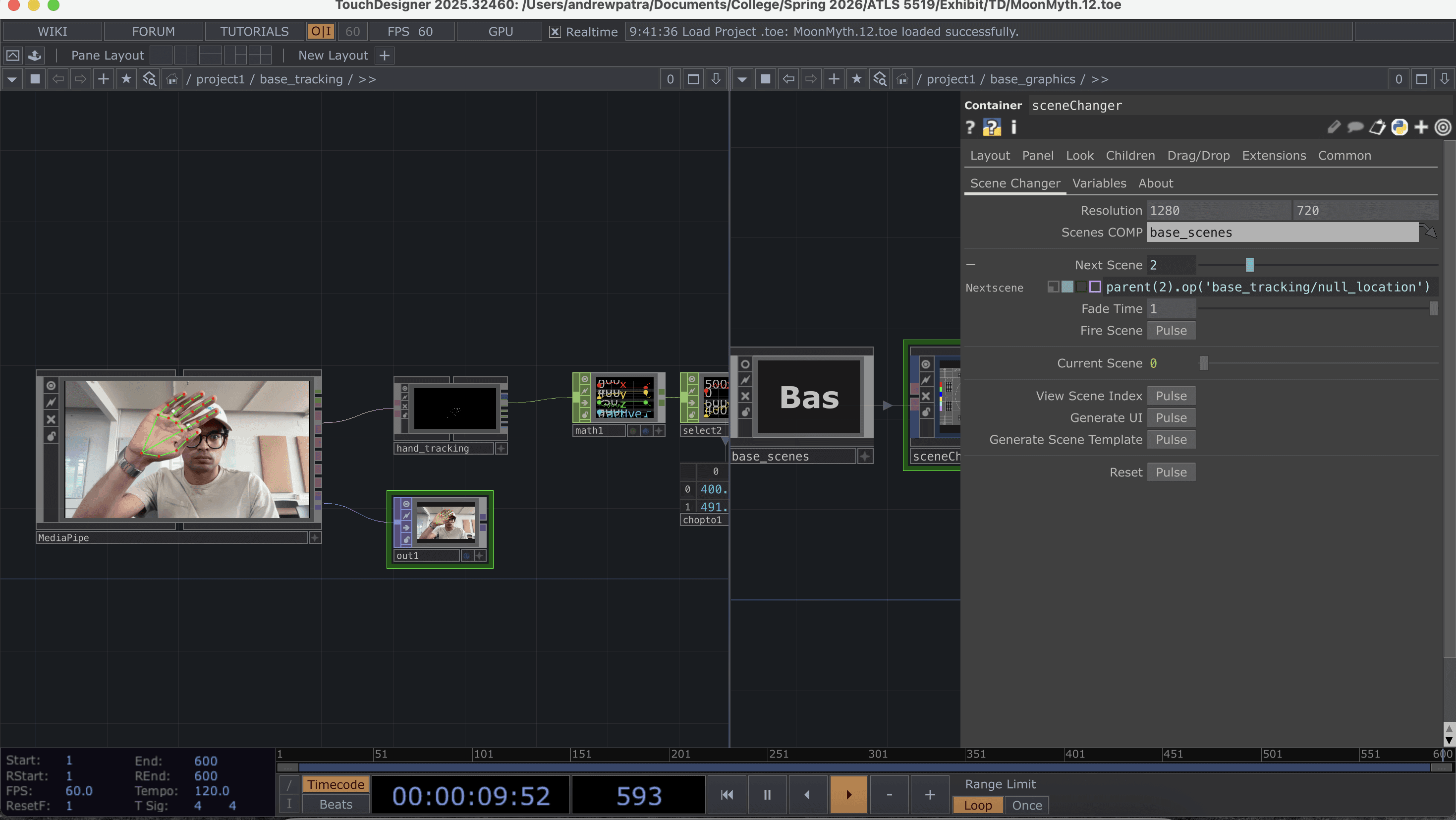The height and width of the screenshot is (820, 1456).
Task: Pulse the Fire Scene button
Action: [1171, 330]
